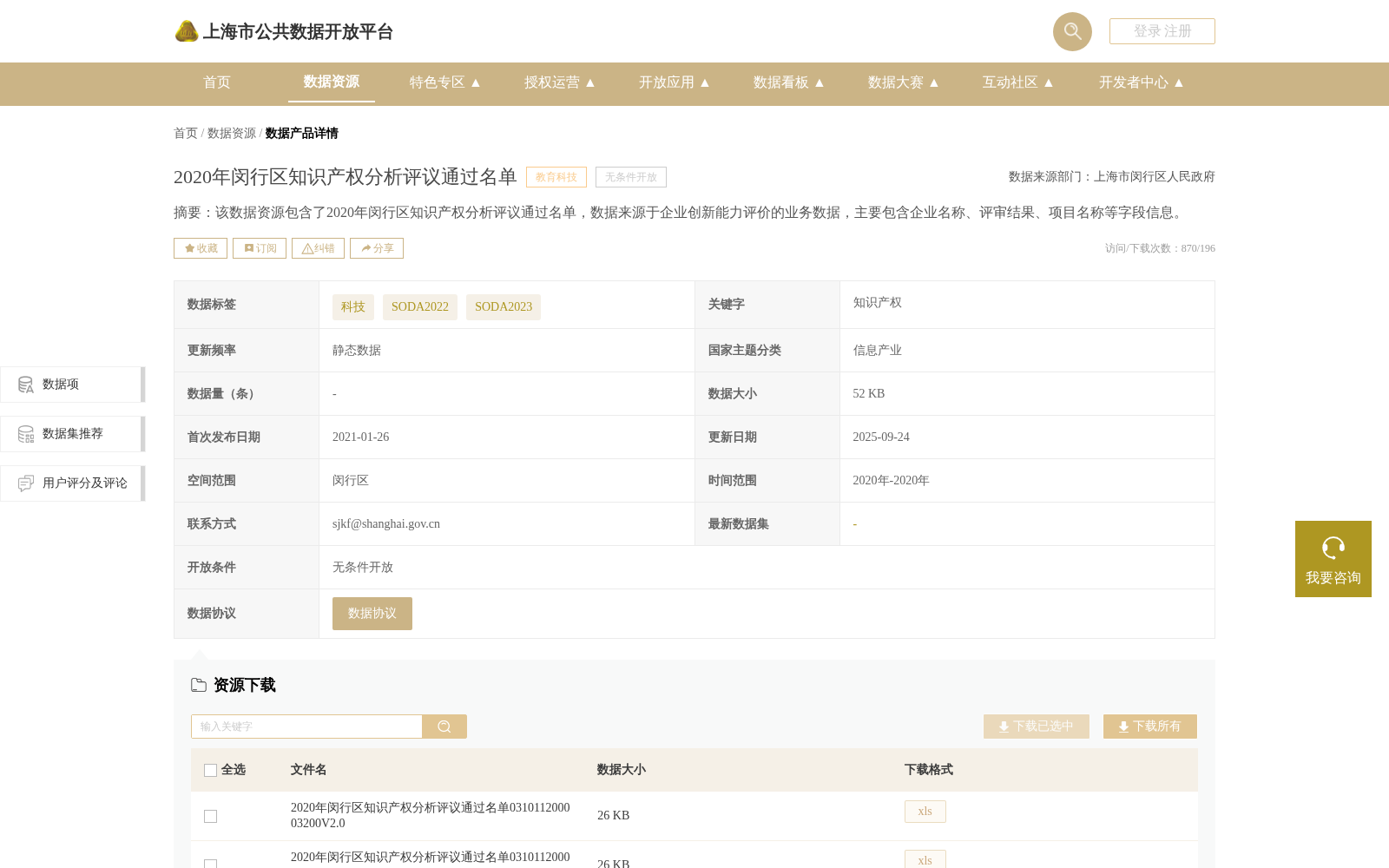Expand 授权运营 menu
The height and width of the screenshot is (868, 1389).
click(x=560, y=82)
